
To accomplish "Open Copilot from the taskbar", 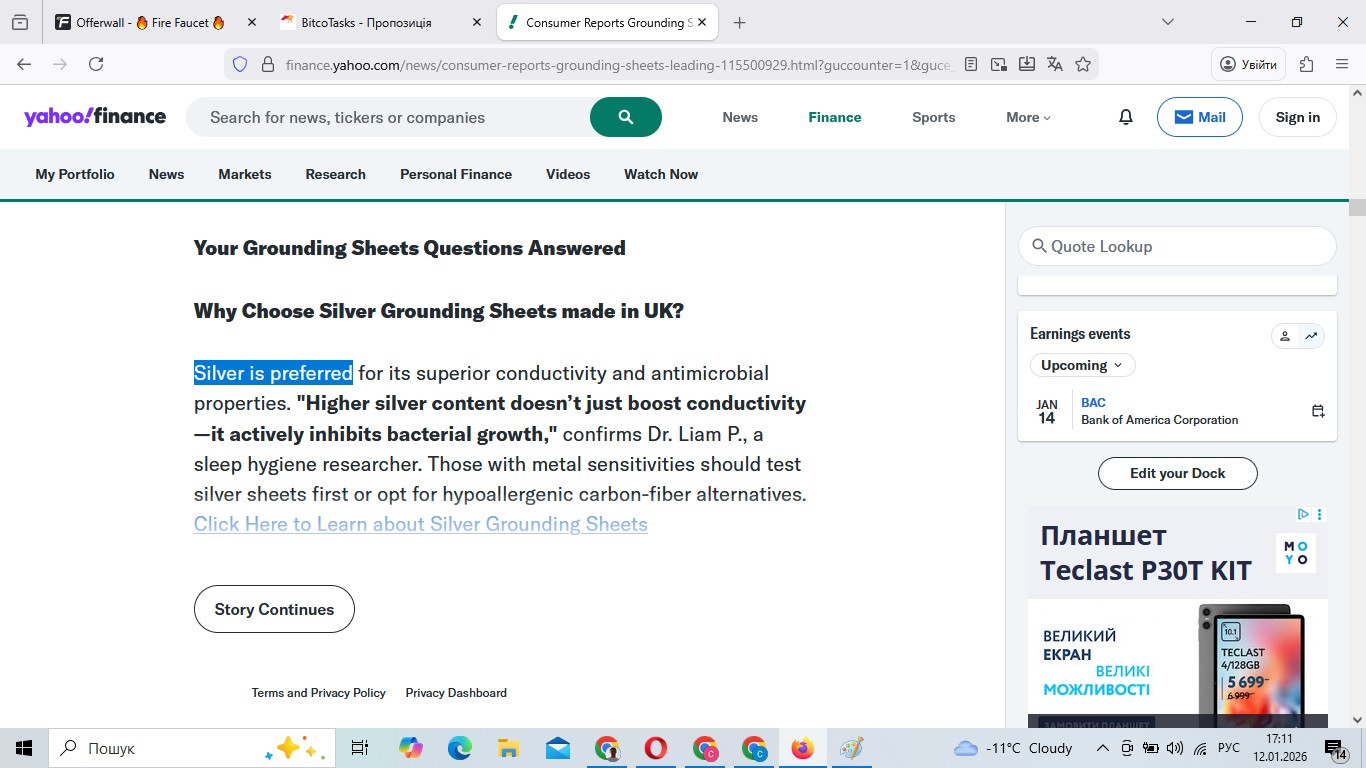I will coord(410,748).
